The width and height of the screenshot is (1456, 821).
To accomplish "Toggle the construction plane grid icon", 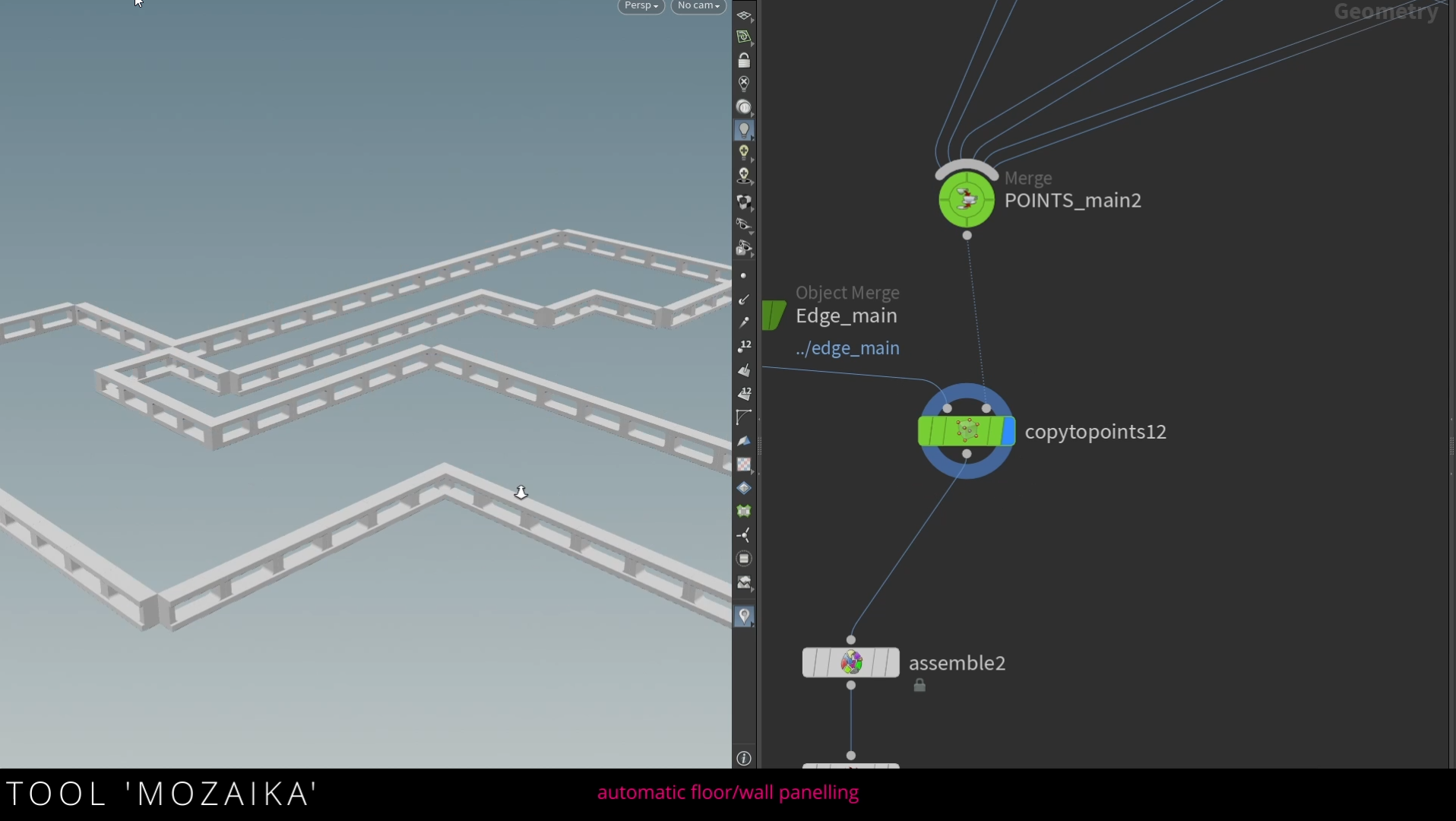I will 744,36.
